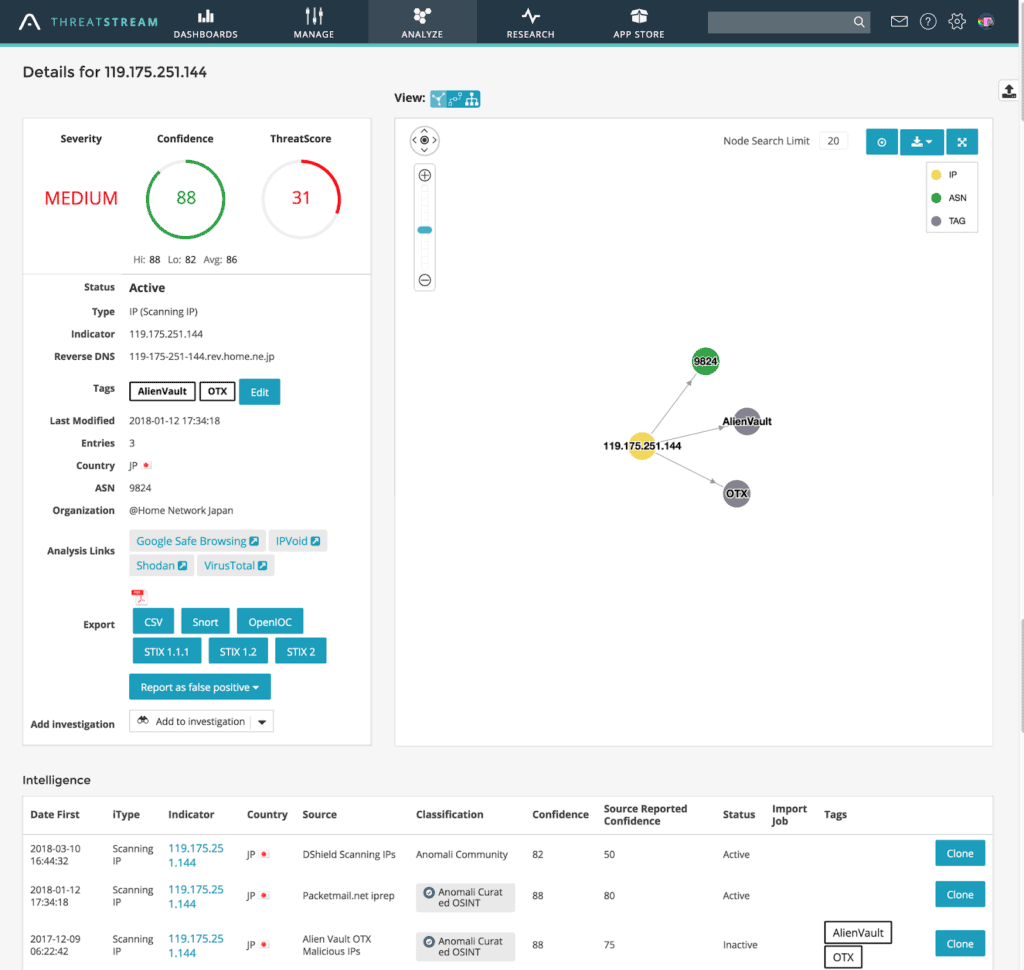Click Add to investigation button
Screen dimensions: 1024x970
click(191, 721)
